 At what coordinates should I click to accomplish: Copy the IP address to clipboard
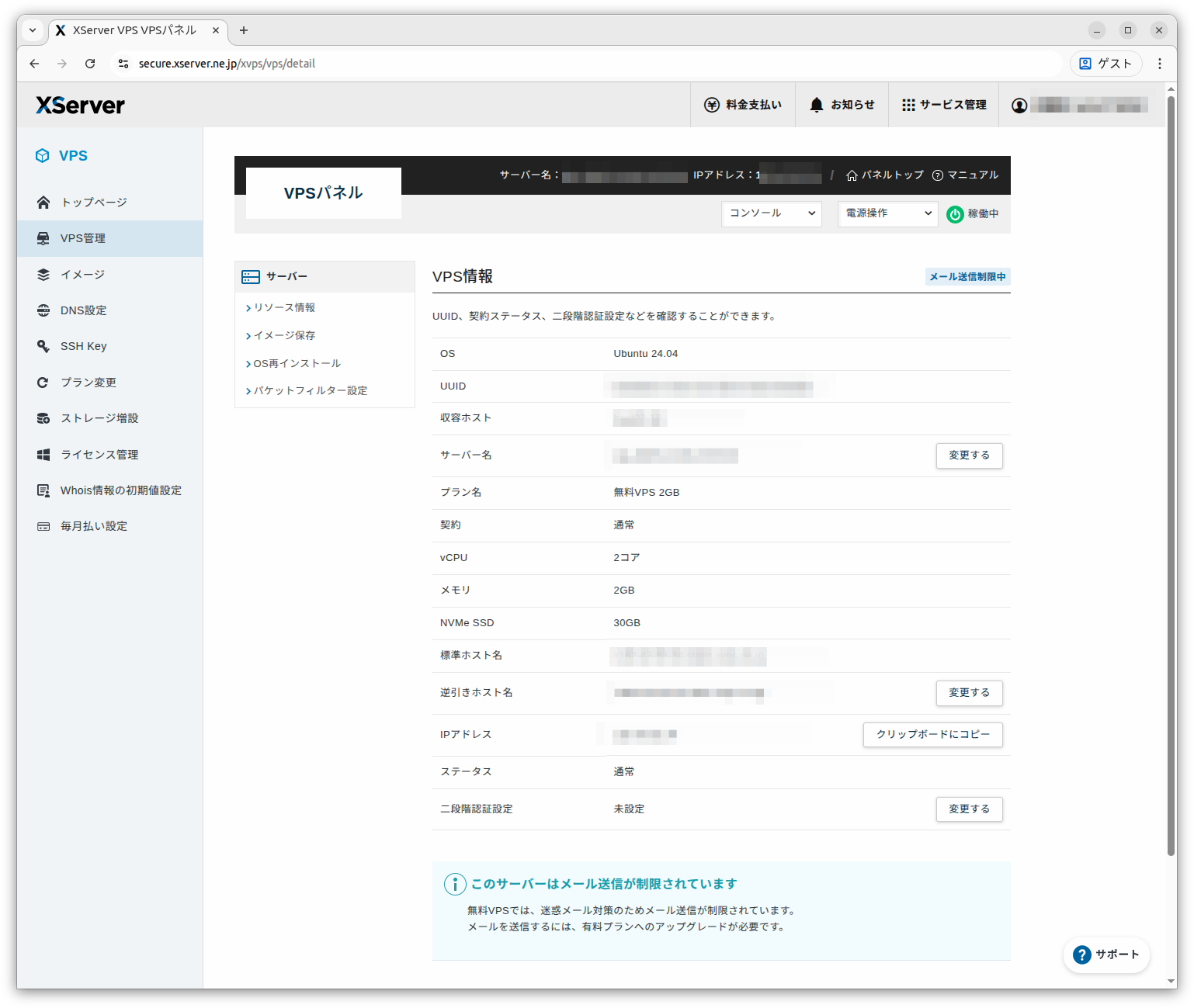pos(932,734)
